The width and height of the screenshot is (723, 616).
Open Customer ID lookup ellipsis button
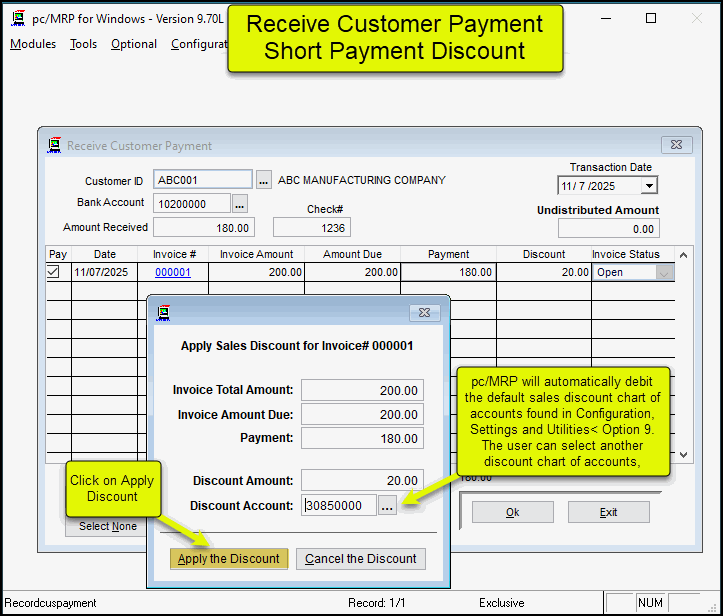(263, 181)
